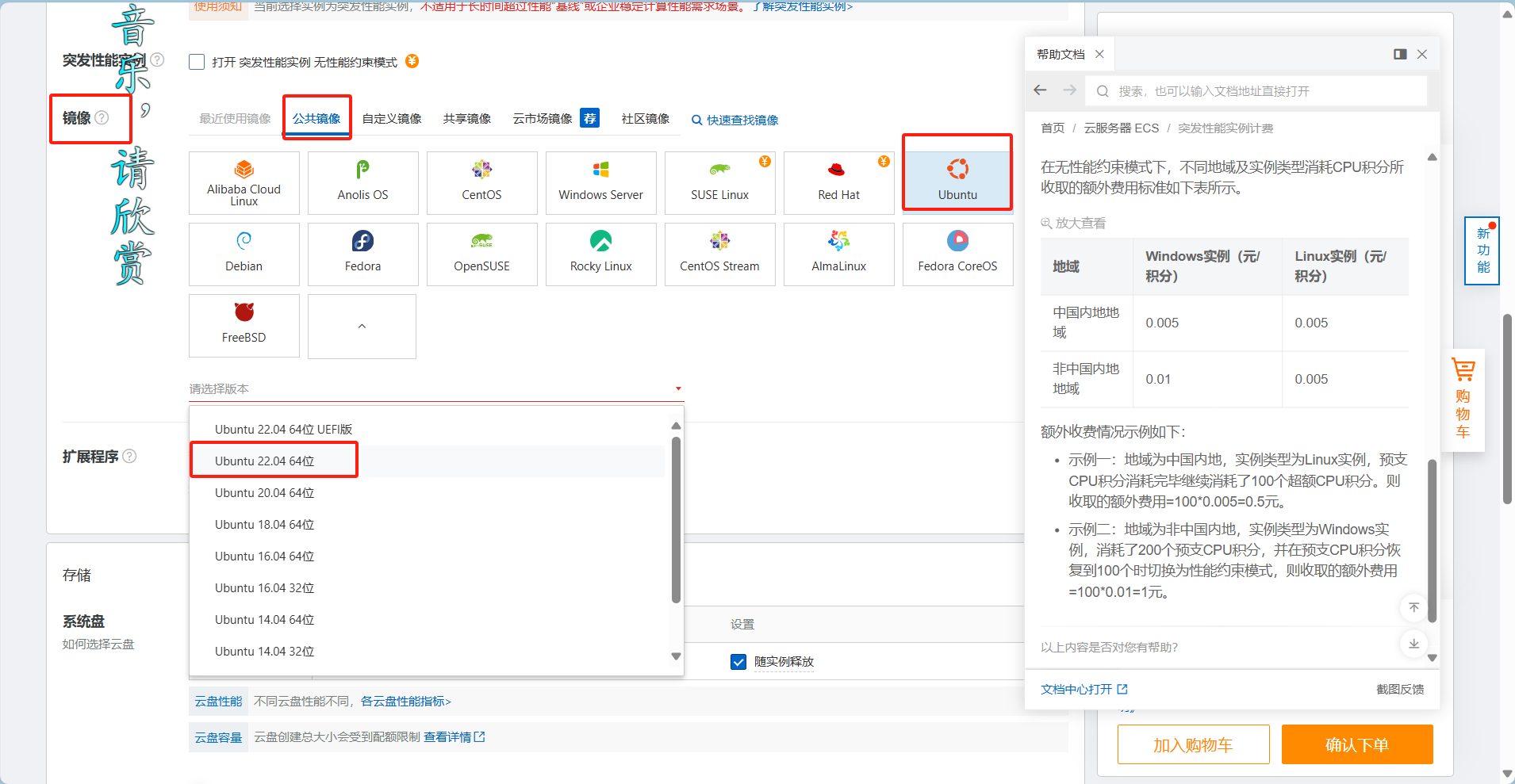Click 截图反馈 in help panel

pos(1400,689)
